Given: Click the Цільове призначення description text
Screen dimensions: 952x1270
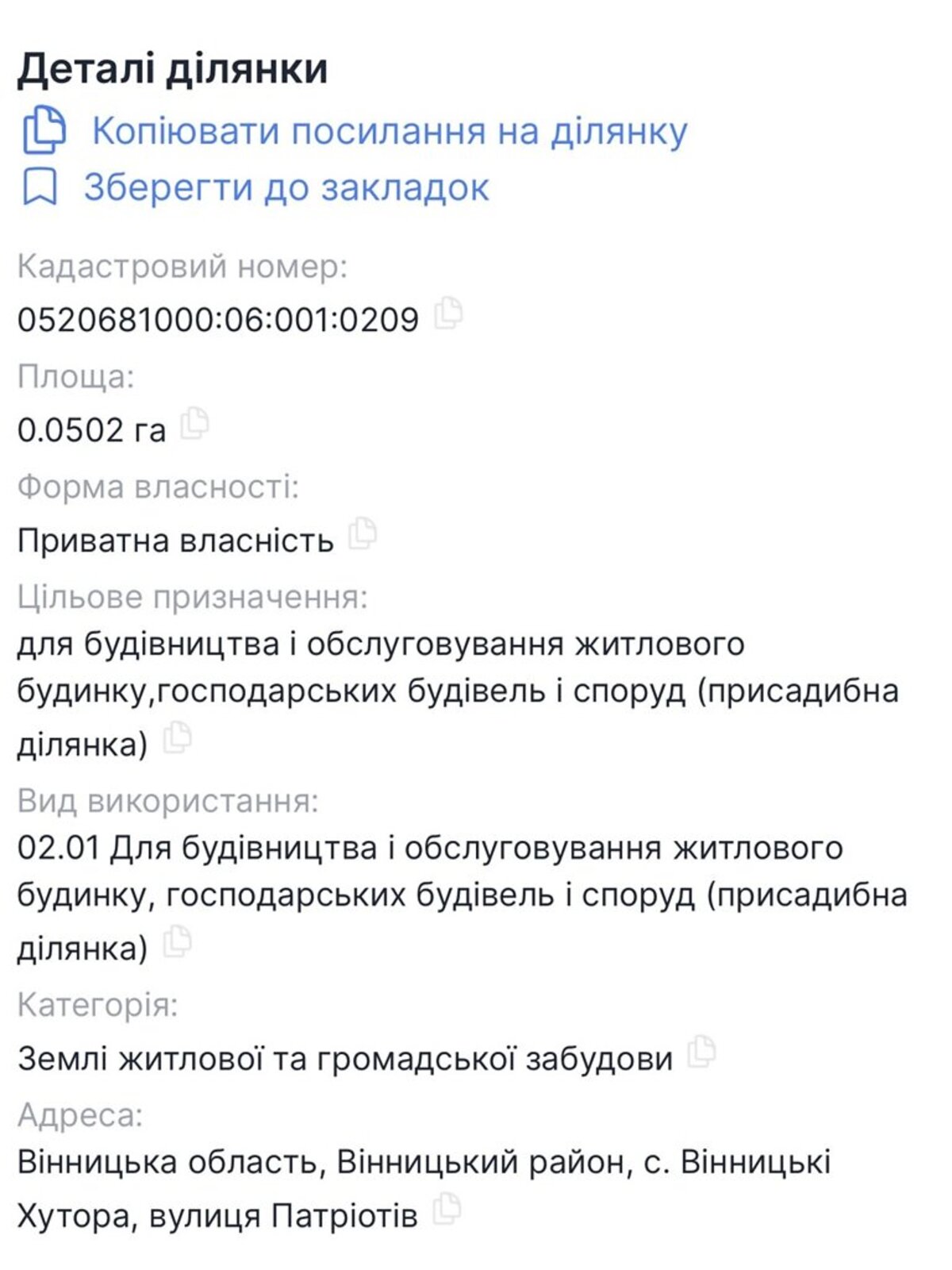Looking at the screenshot, I should (x=381, y=691).
